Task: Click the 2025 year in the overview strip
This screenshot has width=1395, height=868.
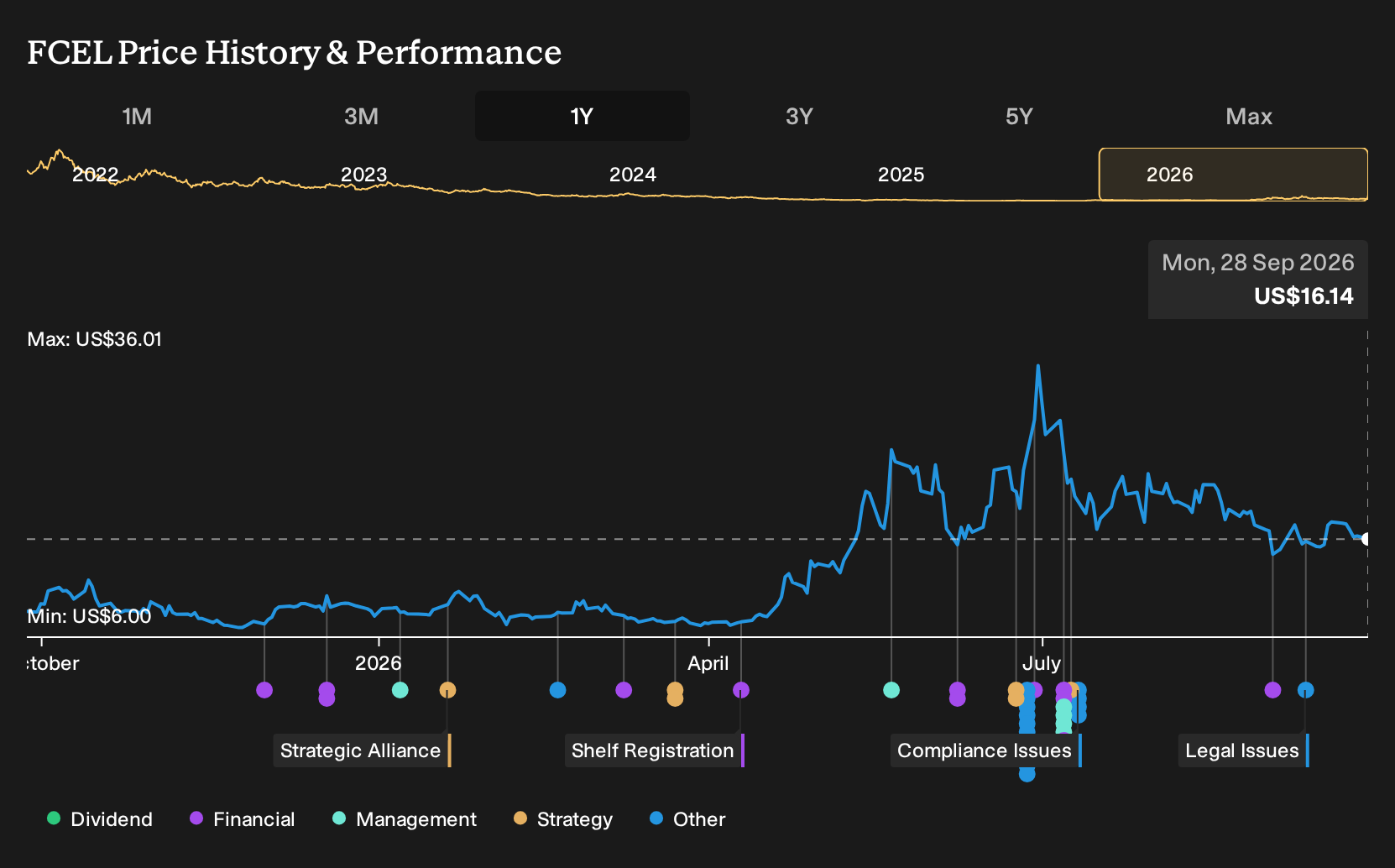Action: (901, 175)
